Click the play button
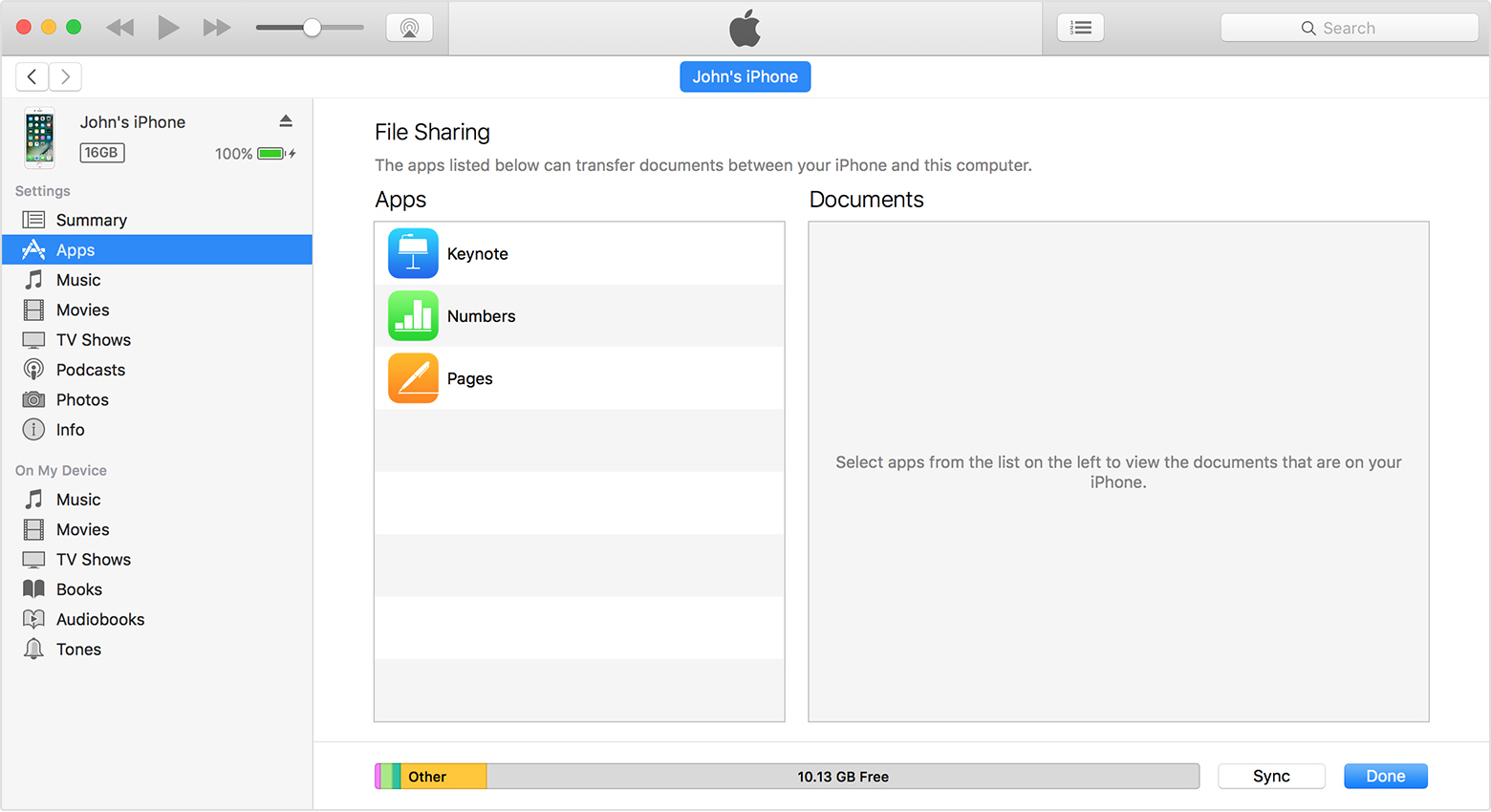The height and width of the screenshot is (812, 1491). click(x=169, y=28)
